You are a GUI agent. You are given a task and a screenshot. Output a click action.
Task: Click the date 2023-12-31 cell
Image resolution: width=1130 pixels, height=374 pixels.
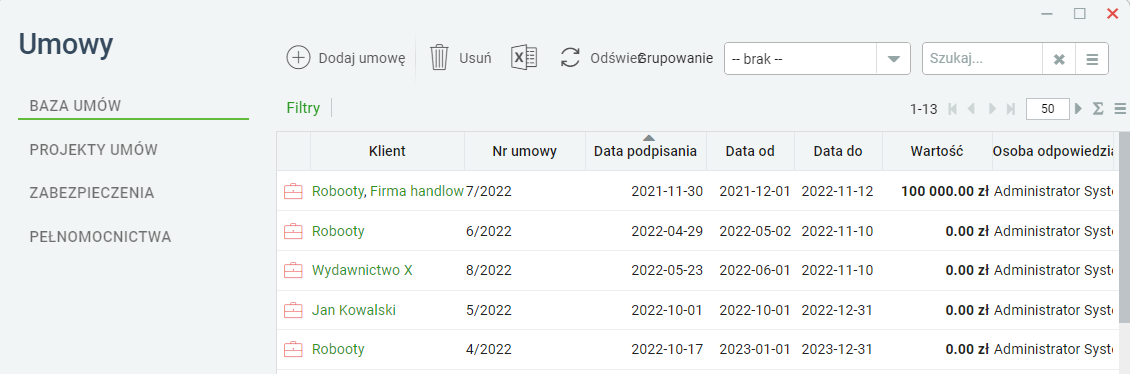click(x=837, y=349)
